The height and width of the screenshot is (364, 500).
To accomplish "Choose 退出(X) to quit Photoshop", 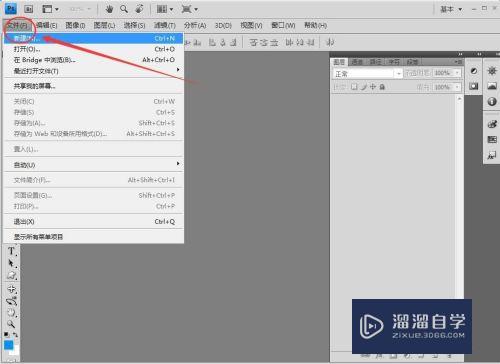I will 94,221.
